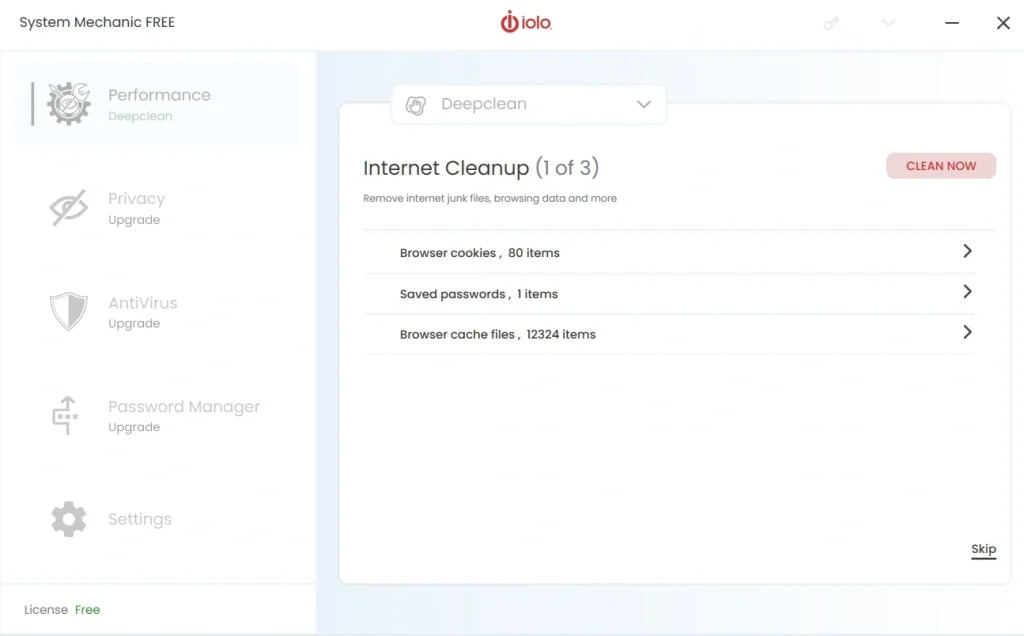Click the Privacy crossed-eye icon
The image size is (1024, 636).
69,208
